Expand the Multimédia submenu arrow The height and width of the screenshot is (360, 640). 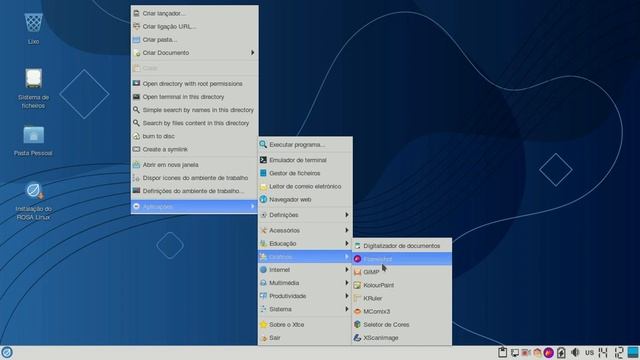point(347,283)
